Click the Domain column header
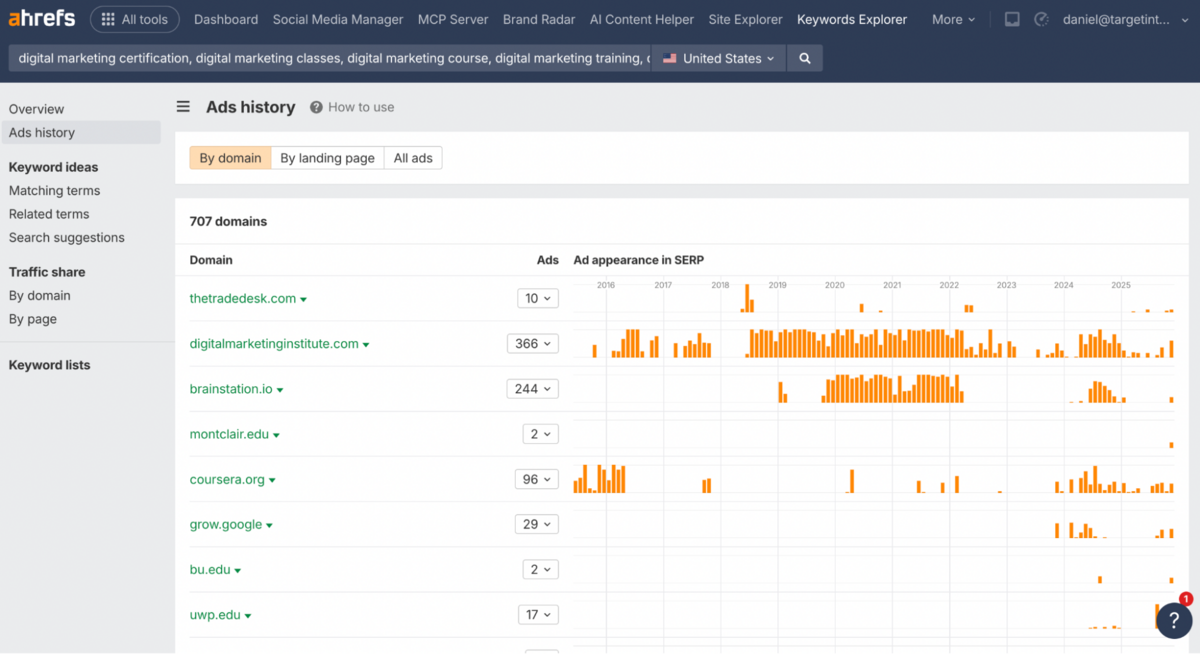Screen dimensions: 1200x654 pyautogui.click(x=211, y=260)
